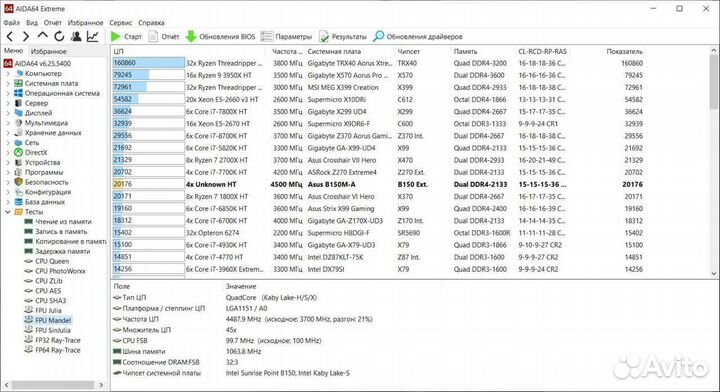Viewport: 720px width, 392px height.
Task: Switch to the Избранное sidebar tab
Action: (49, 51)
